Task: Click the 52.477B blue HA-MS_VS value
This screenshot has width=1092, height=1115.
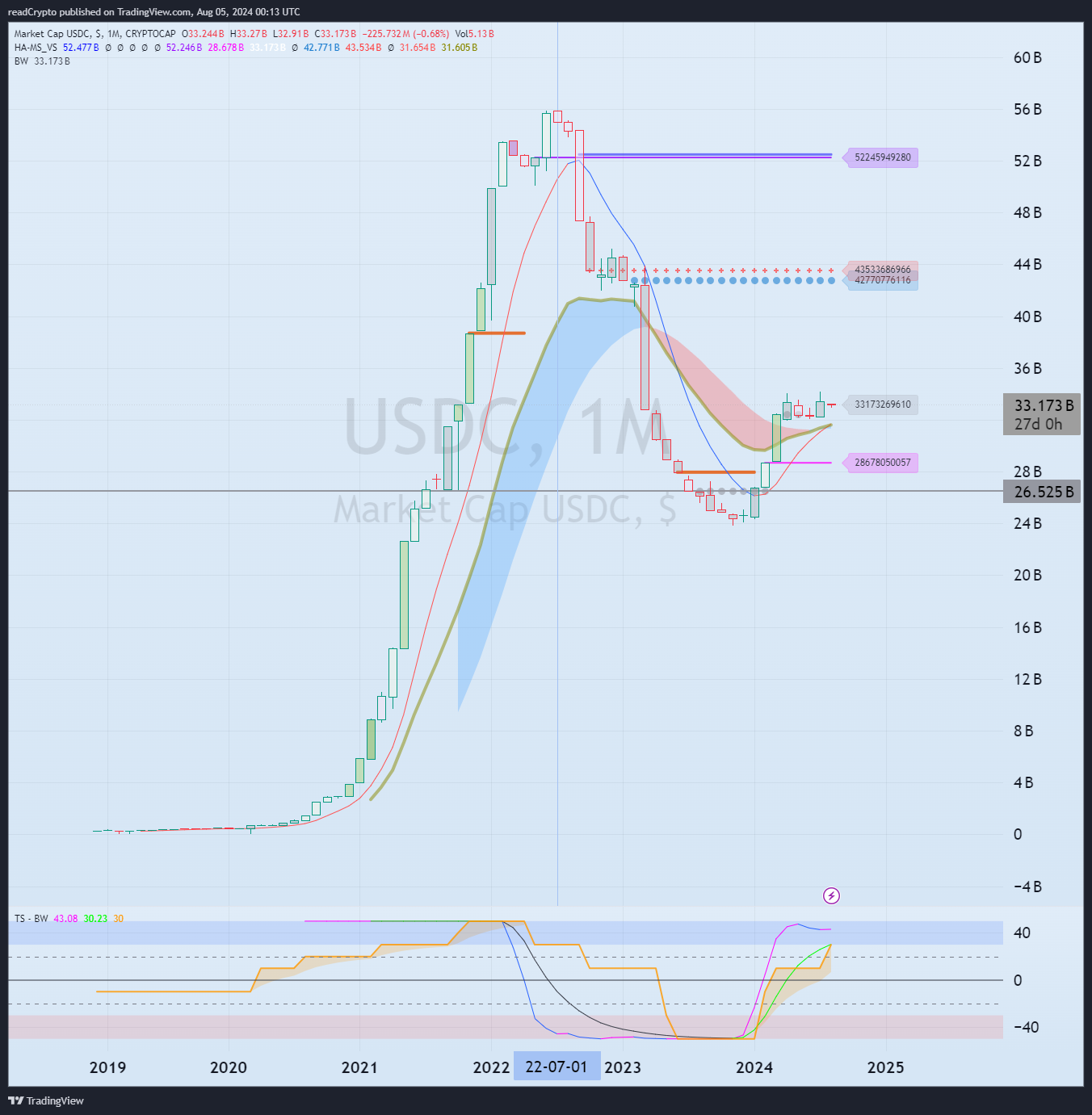Action: 81,48
